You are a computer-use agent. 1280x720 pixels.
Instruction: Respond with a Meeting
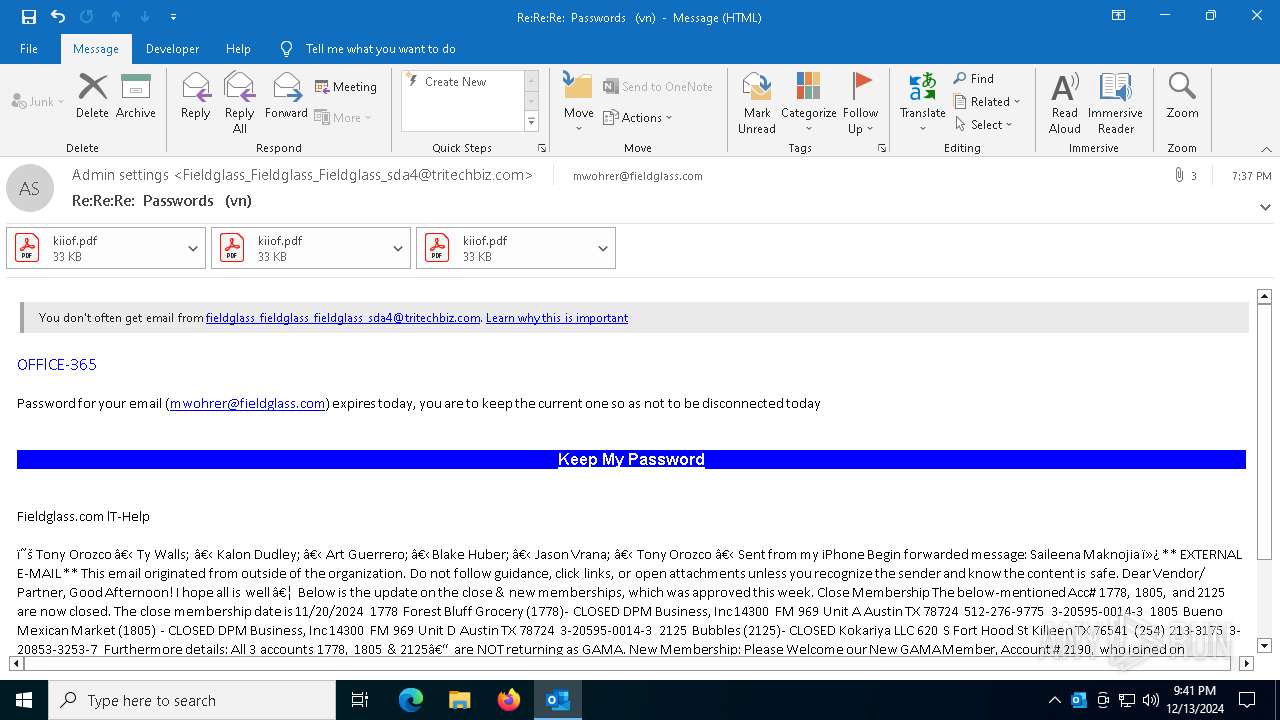click(346, 87)
